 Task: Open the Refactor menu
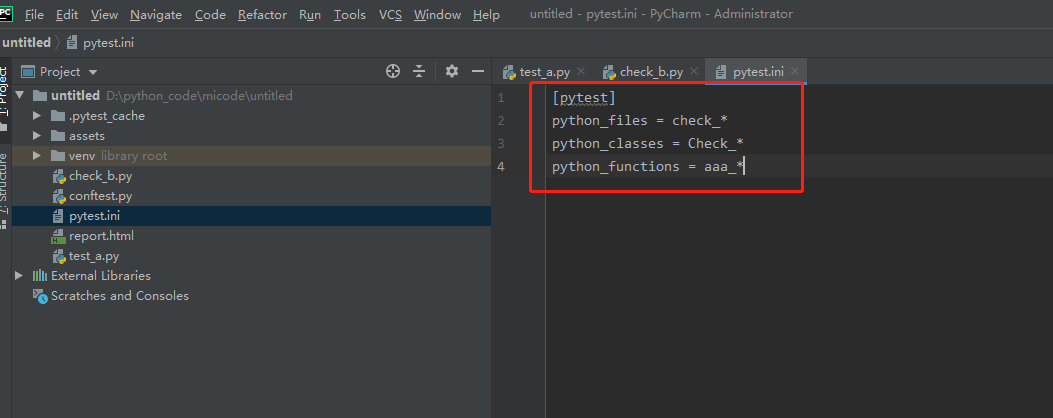pyautogui.click(x=263, y=14)
